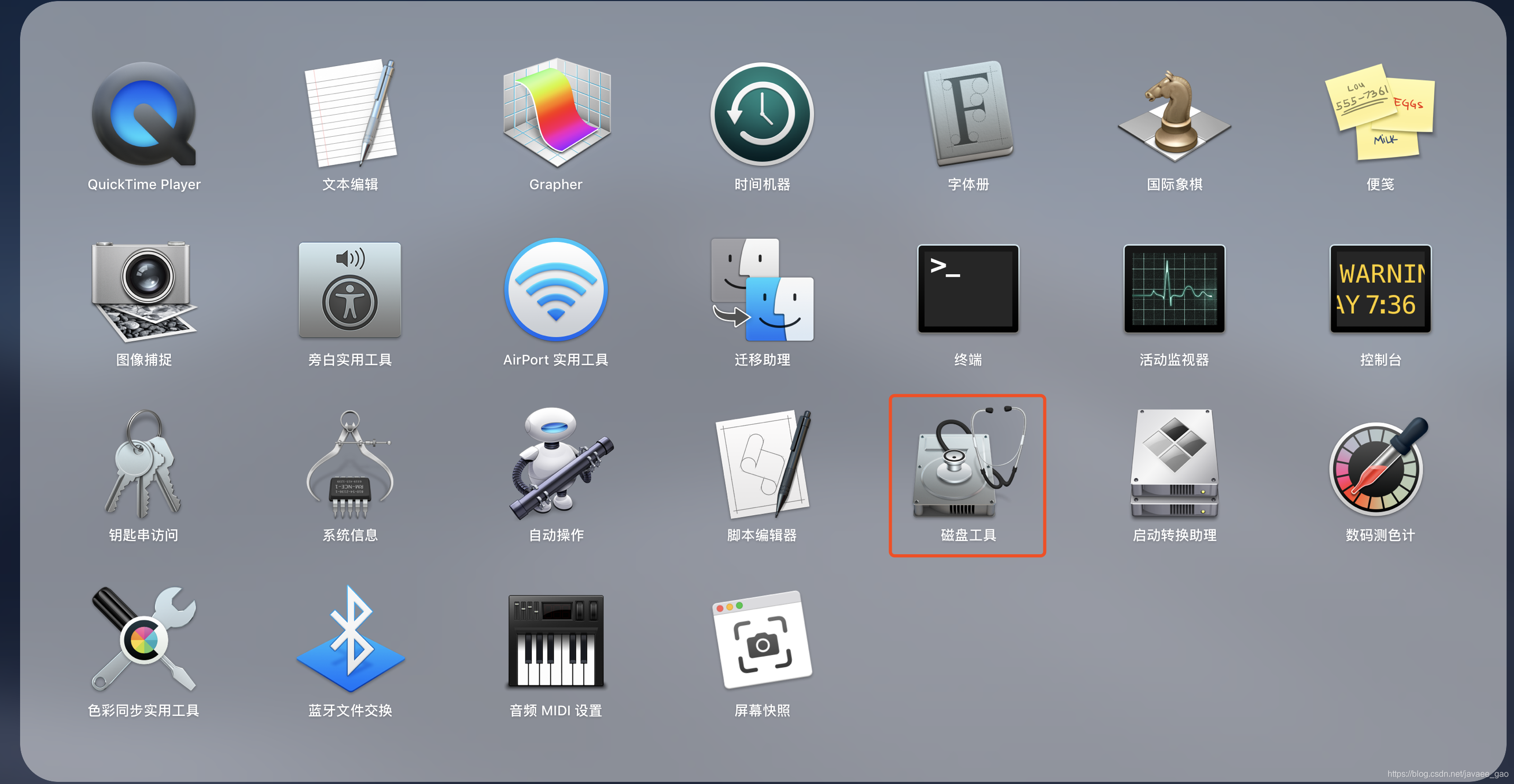Open the QuickTime Player app
This screenshot has height=784, width=1514.
click(144, 114)
